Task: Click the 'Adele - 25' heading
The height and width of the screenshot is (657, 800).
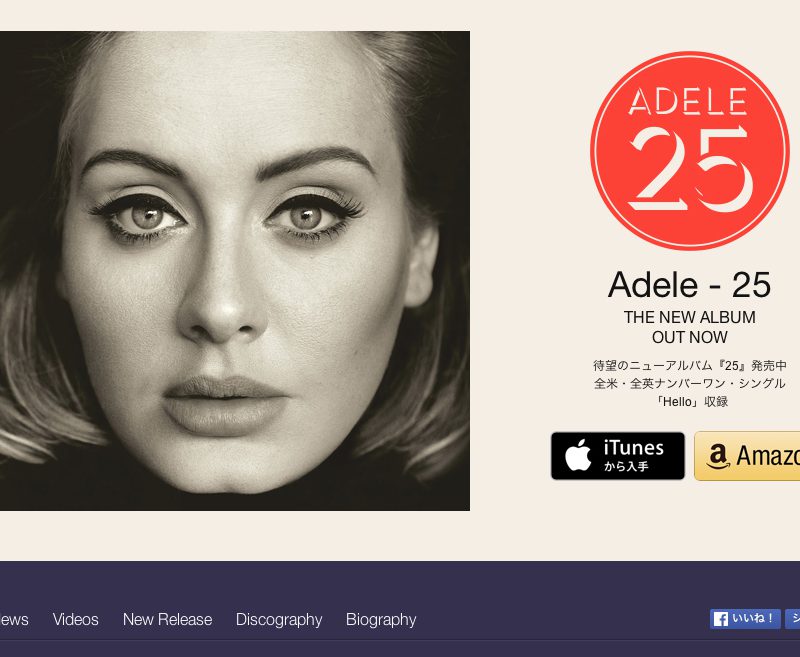Action: [689, 285]
